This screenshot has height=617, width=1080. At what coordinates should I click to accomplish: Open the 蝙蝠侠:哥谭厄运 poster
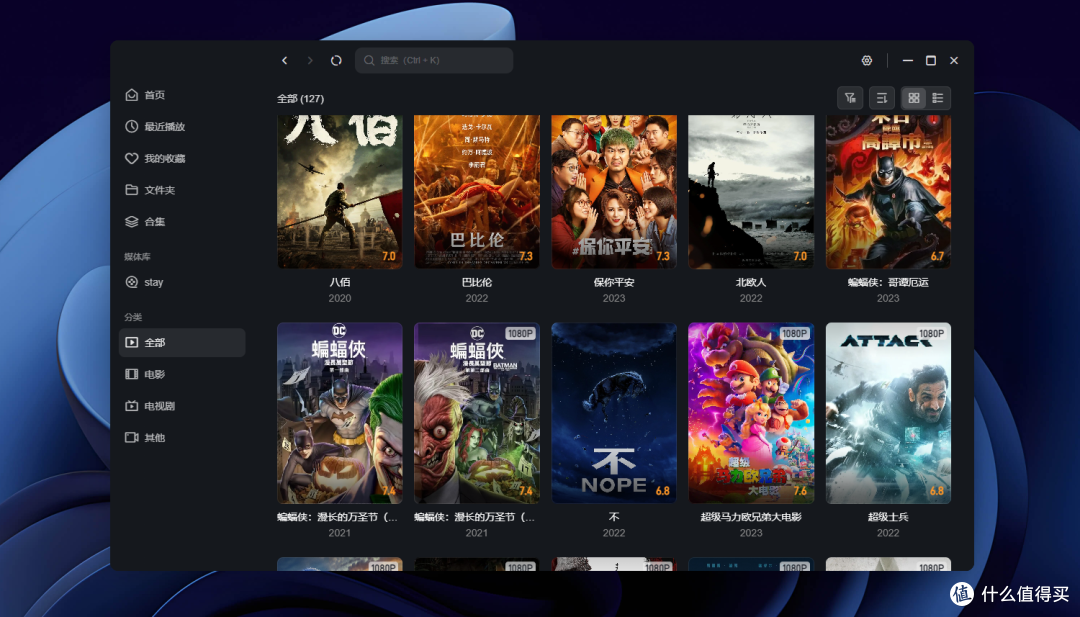tap(888, 191)
